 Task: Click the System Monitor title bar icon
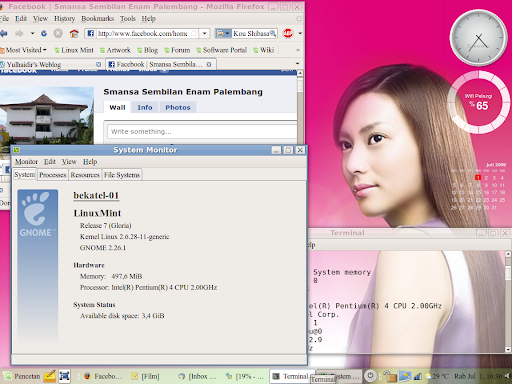(x=16, y=150)
